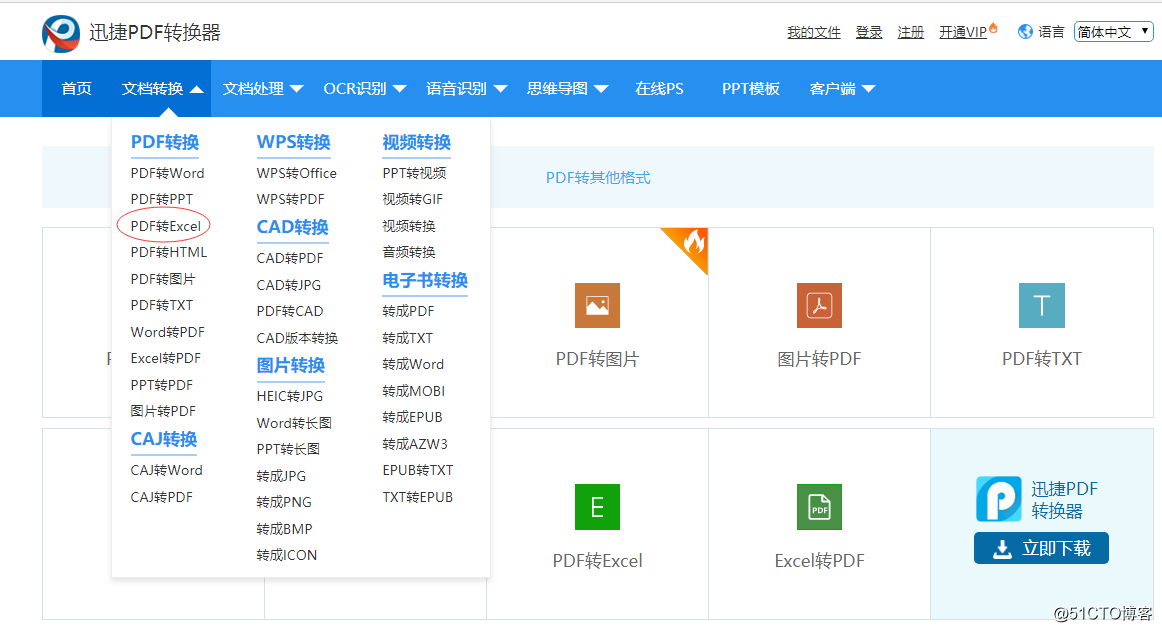Select PDF转Excel in the dropdown menu

tap(165, 226)
